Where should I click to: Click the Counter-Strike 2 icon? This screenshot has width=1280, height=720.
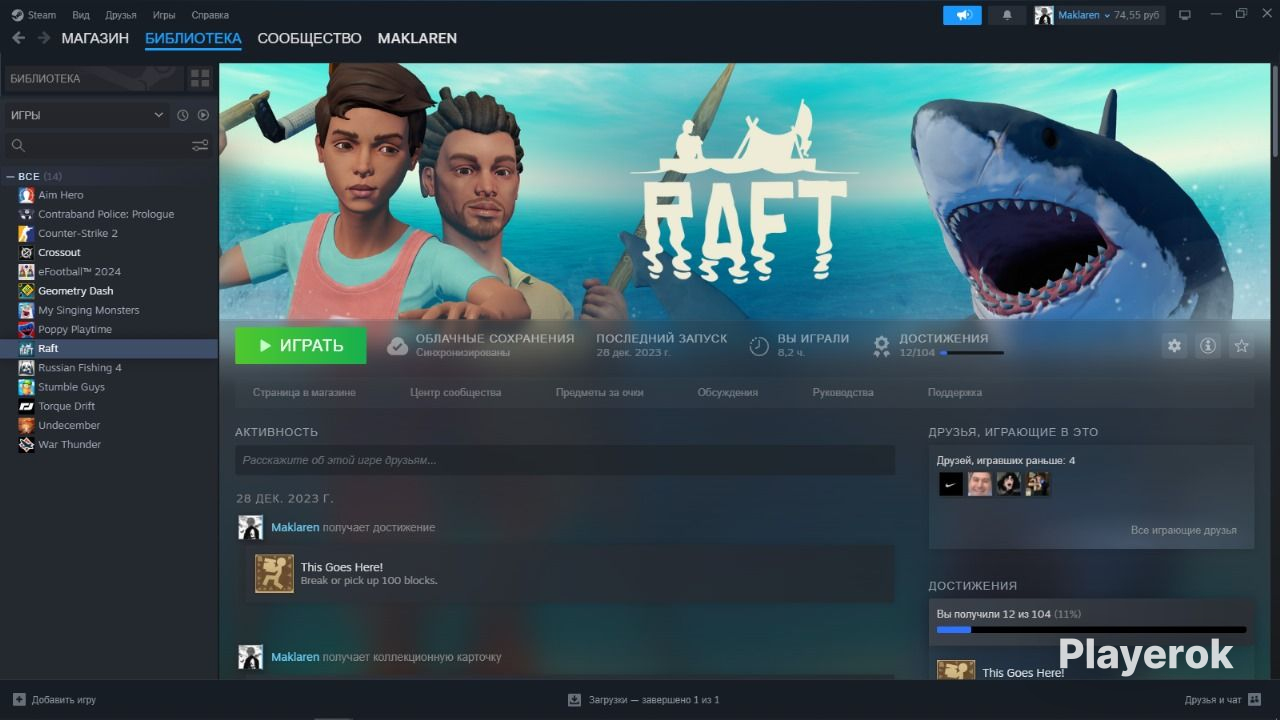(x=27, y=233)
